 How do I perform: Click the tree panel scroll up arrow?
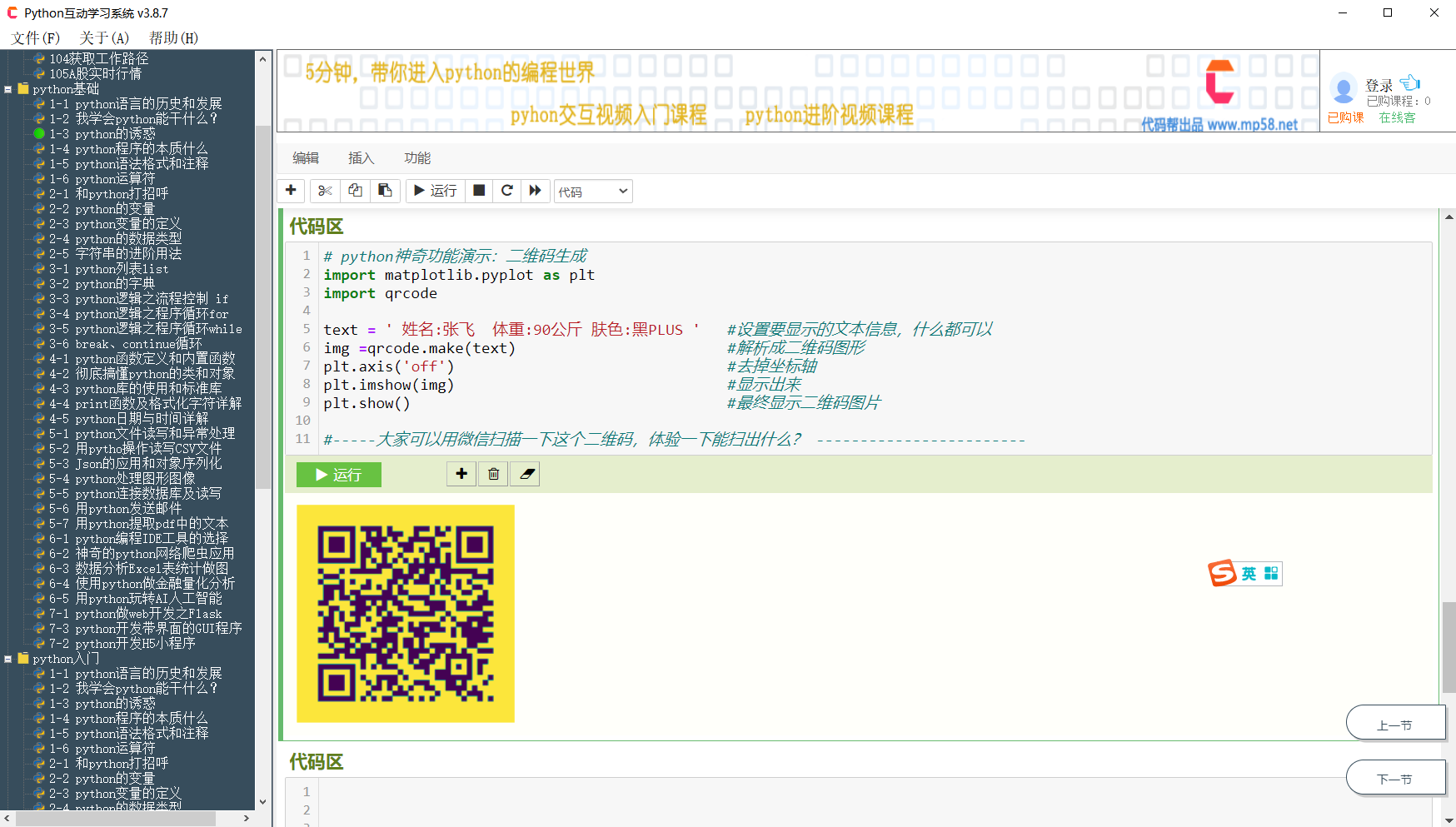pos(263,59)
